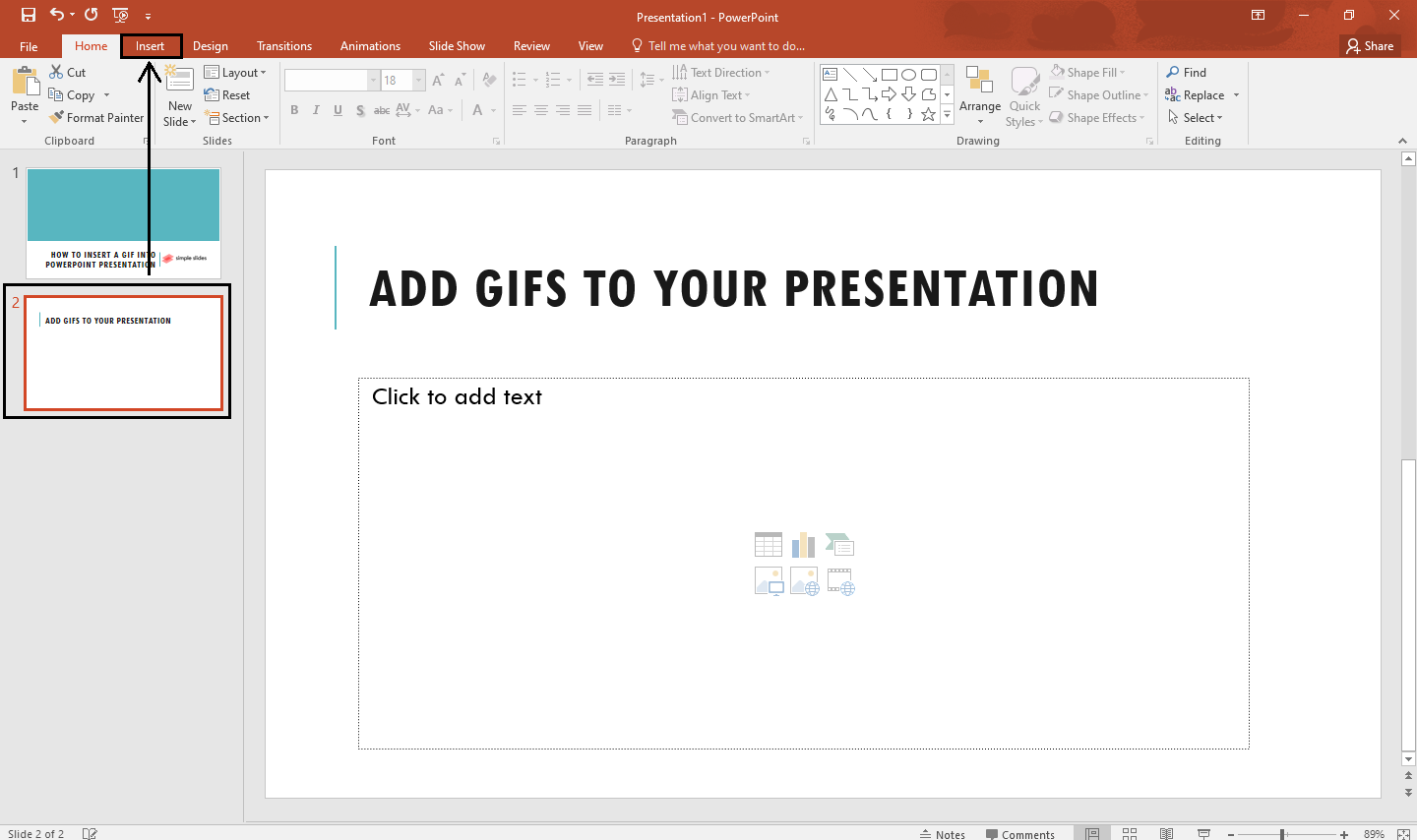Insert online pictures from the placeholder
The height and width of the screenshot is (840, 1417).
pyautogui.click(x=804, y=581)
